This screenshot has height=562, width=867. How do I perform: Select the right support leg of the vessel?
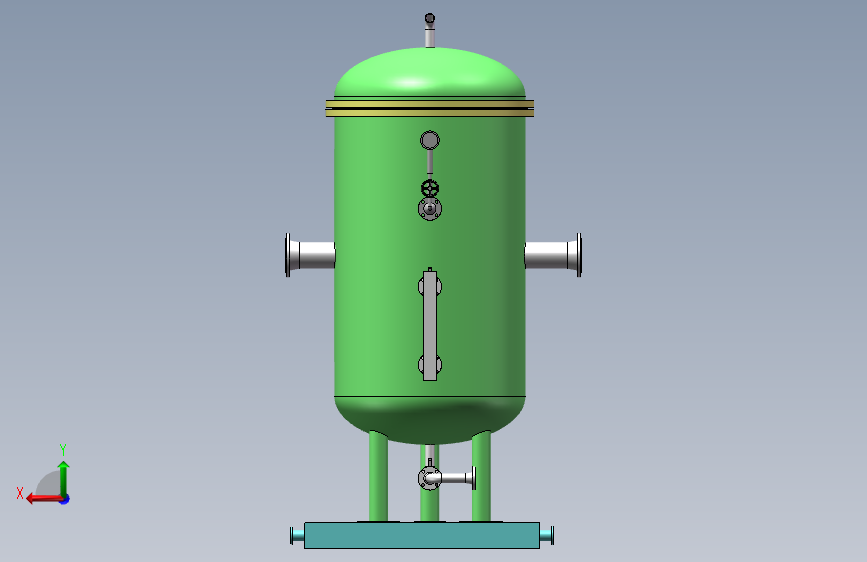click(481, 476)
